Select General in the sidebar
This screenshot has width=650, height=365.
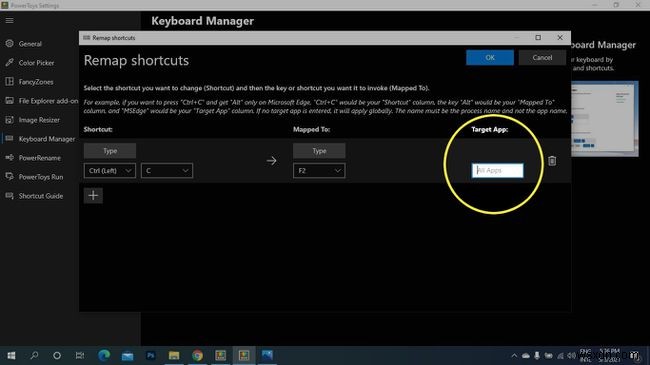[x=30, y=44]
